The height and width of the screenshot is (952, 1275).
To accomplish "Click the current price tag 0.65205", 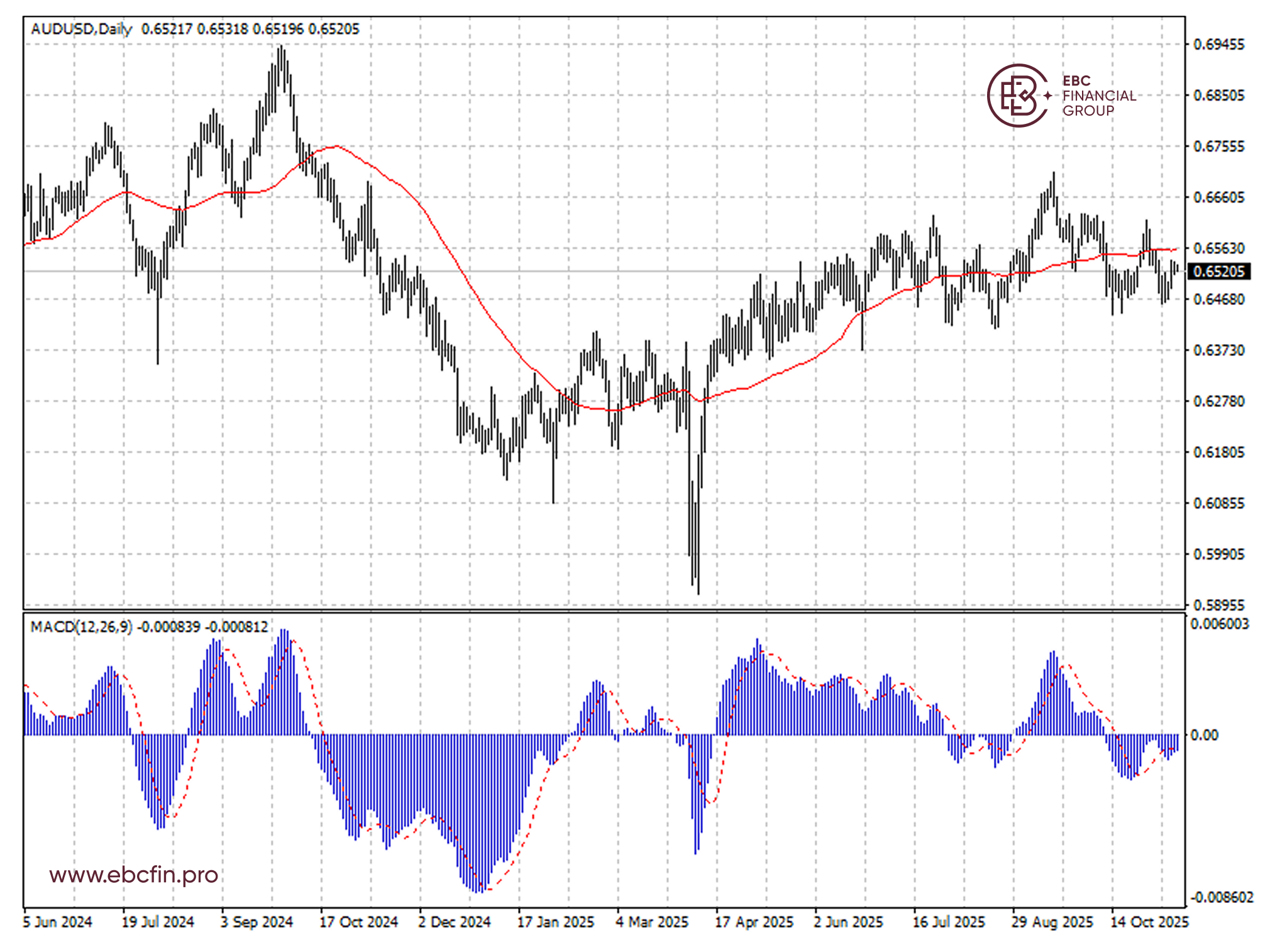I will [x=1218, y=272].
